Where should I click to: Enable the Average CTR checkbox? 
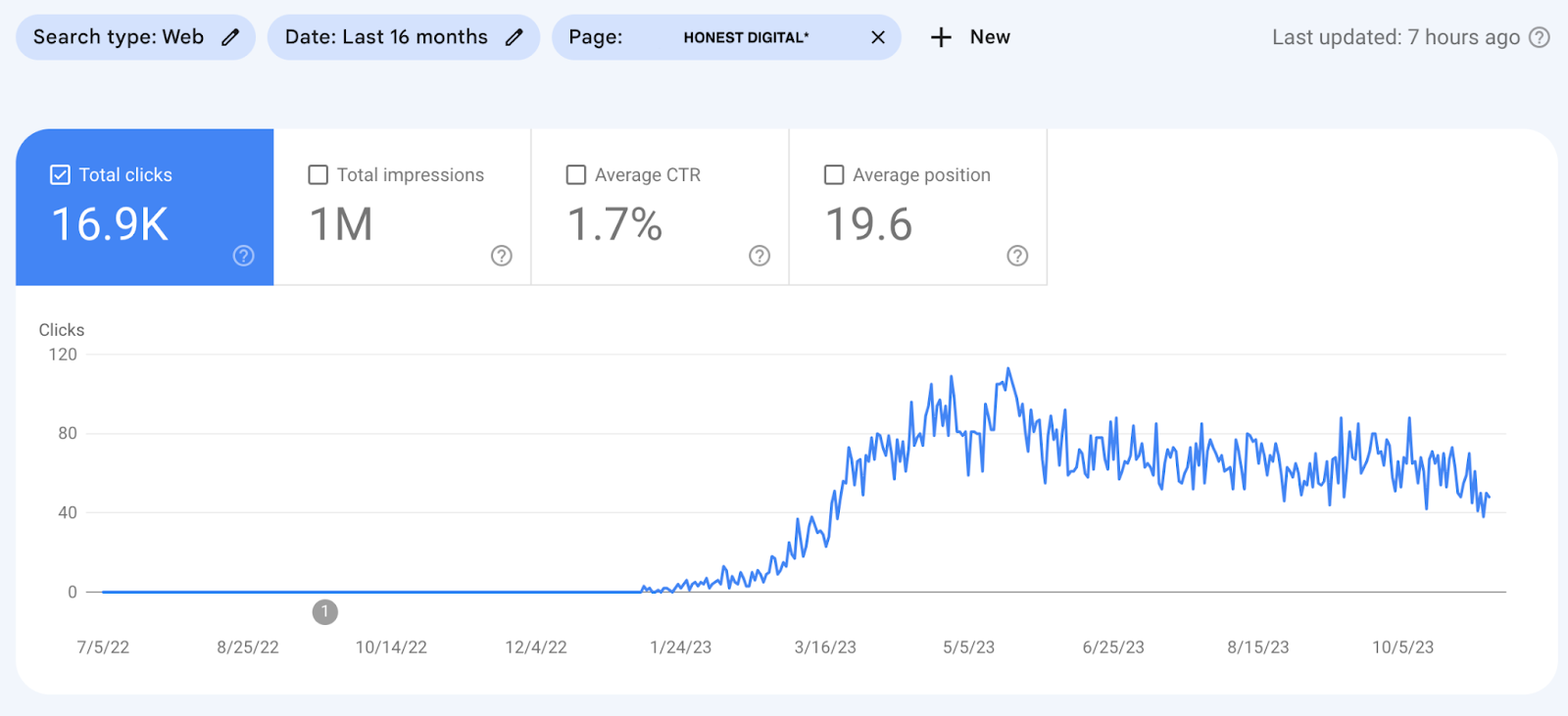click(x=576, y=175)
